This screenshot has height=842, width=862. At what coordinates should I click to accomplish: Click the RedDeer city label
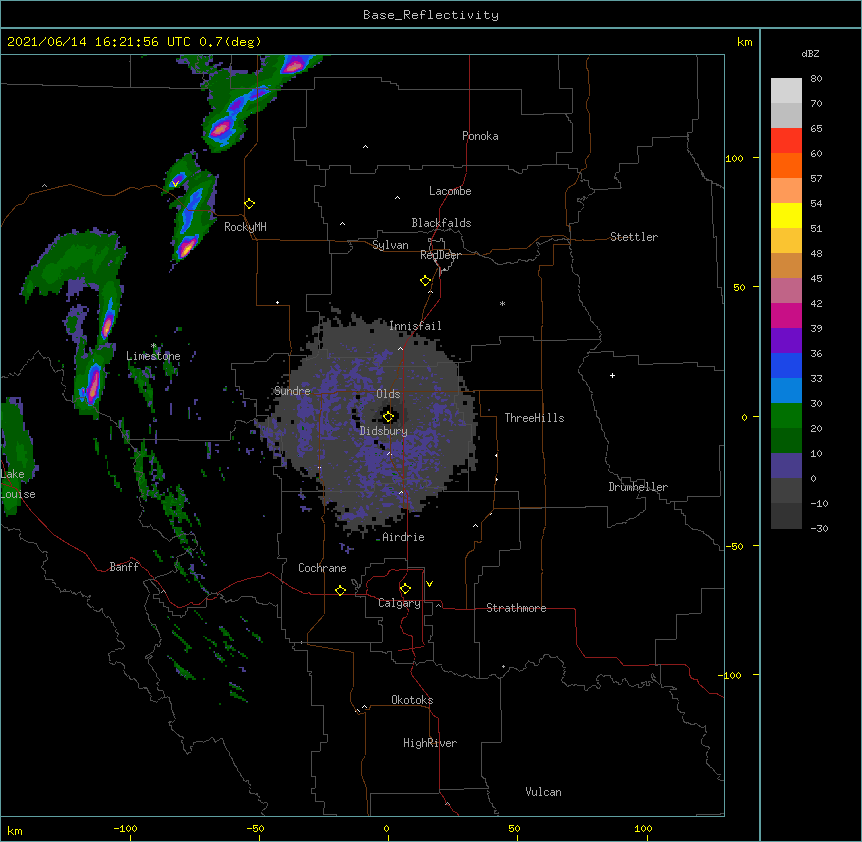(x=441, y=255)
